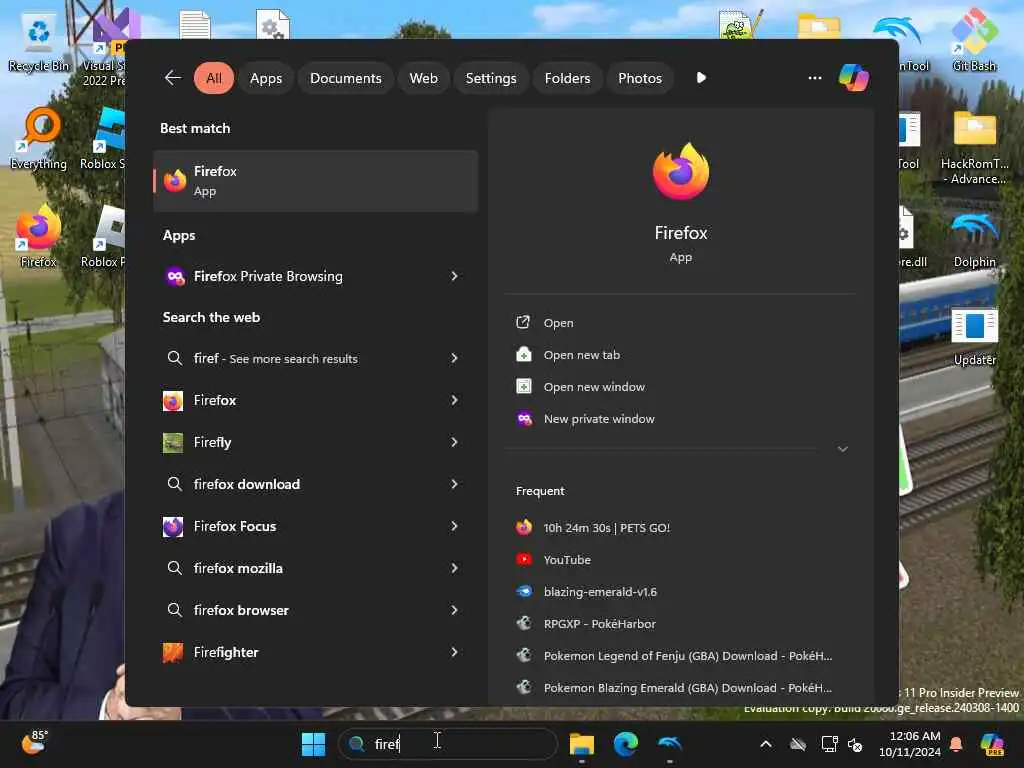Viewport: 1024px width, 768px height.
Task: Click the Firefighter result thumbnail
Action: [173, 652]
